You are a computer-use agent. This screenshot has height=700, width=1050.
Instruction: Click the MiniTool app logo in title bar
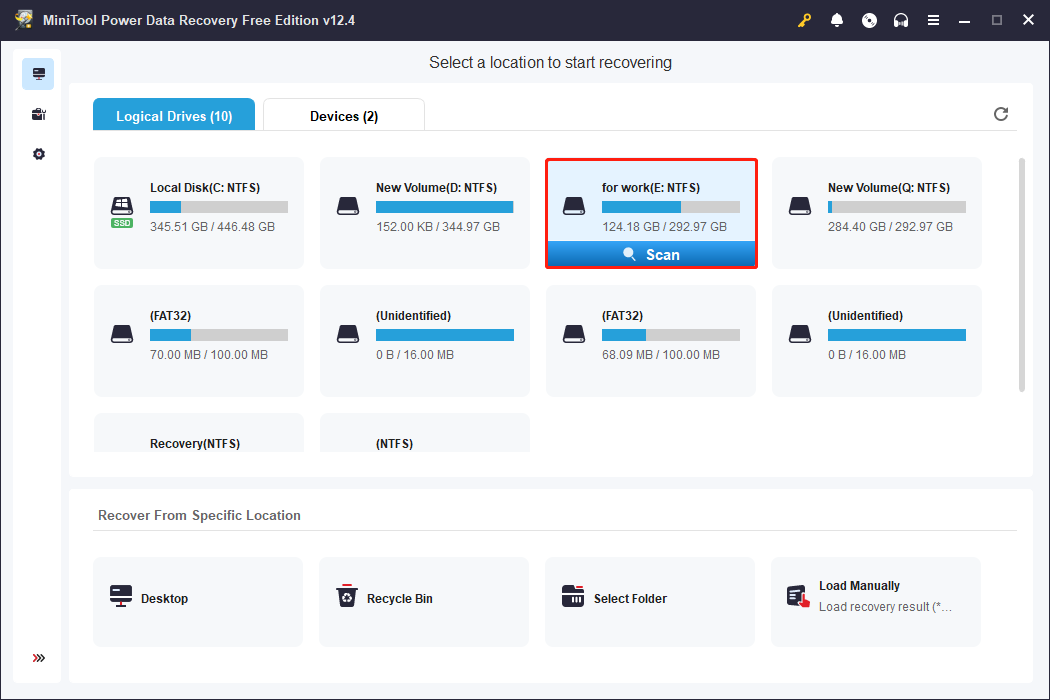[x=24, y=19]
